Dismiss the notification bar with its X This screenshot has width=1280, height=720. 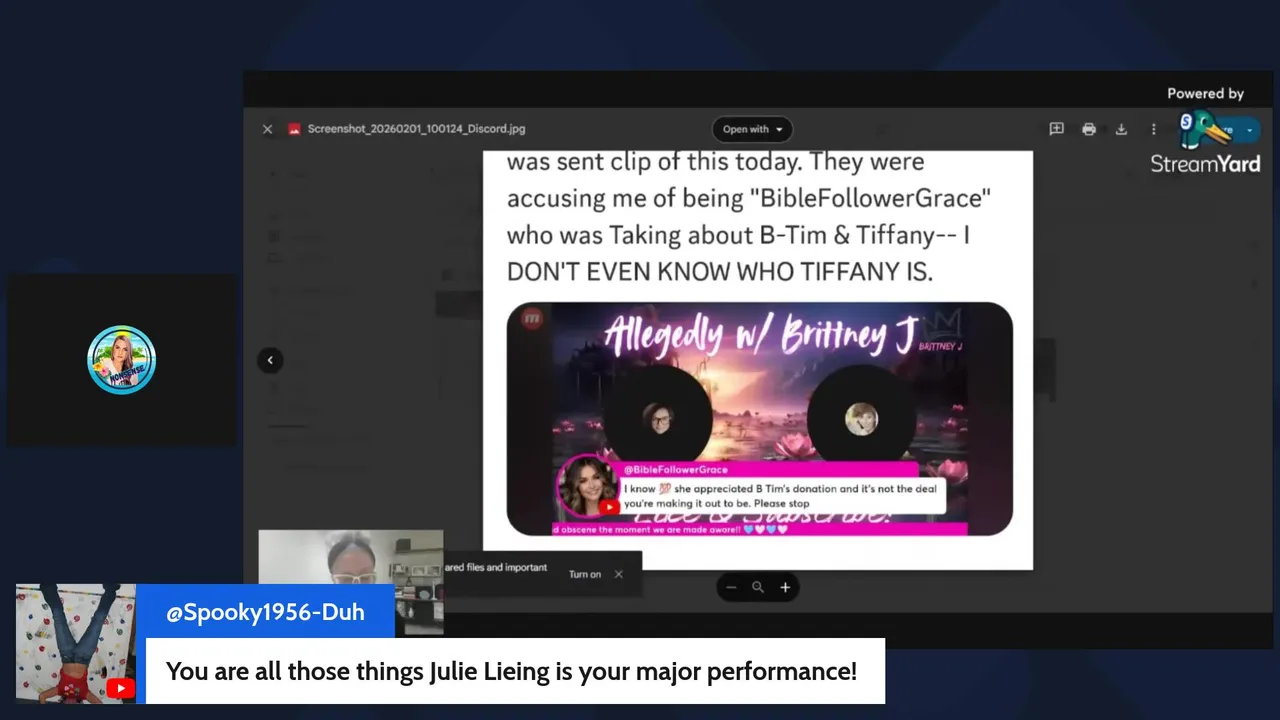(618, 574)
